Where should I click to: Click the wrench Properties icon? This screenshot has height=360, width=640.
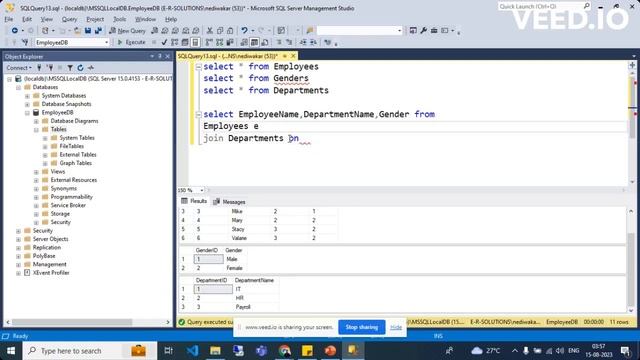point(423,30)
